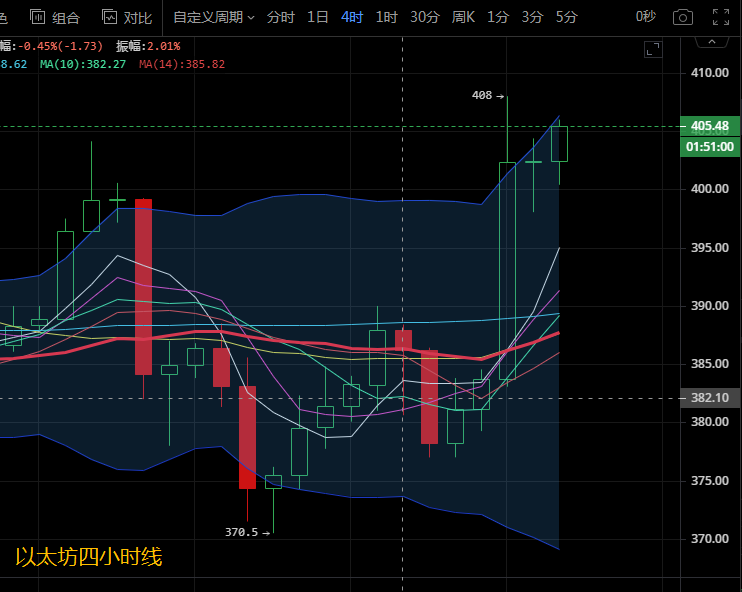
Task: Click the upward chevron tab above price axis
Action: (x=711, y=42)
